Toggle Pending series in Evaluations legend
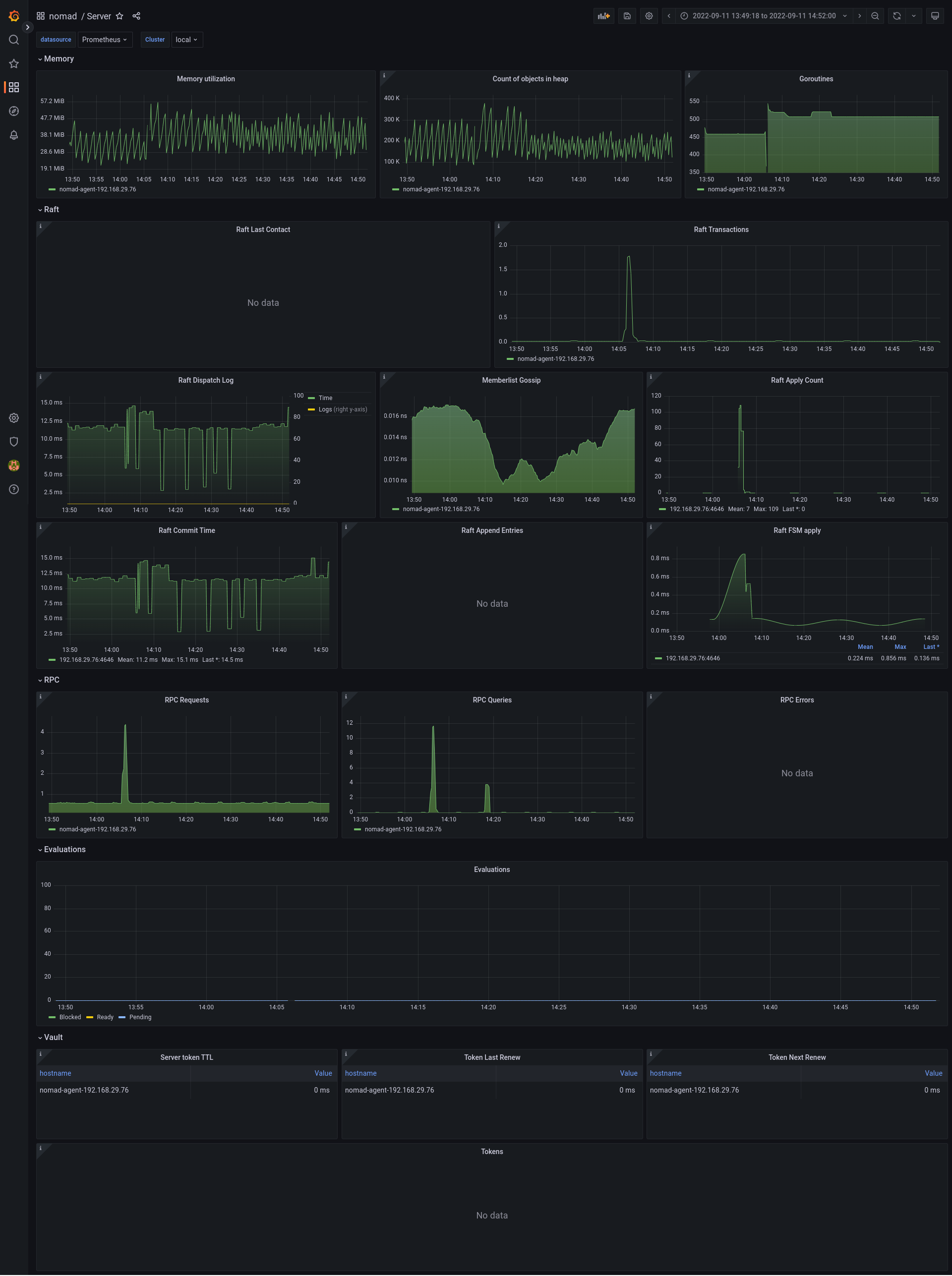The width and height of the screenshot is (952, 1276). coord(140,1017)
